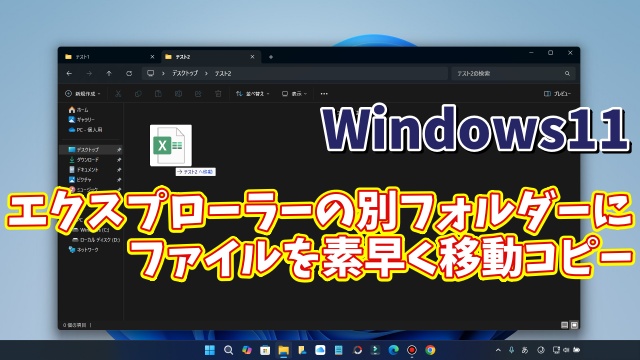This screenshot has height=360, width=640.
Task: Close the テスト1 tab
Action: [x=152, y=57]
